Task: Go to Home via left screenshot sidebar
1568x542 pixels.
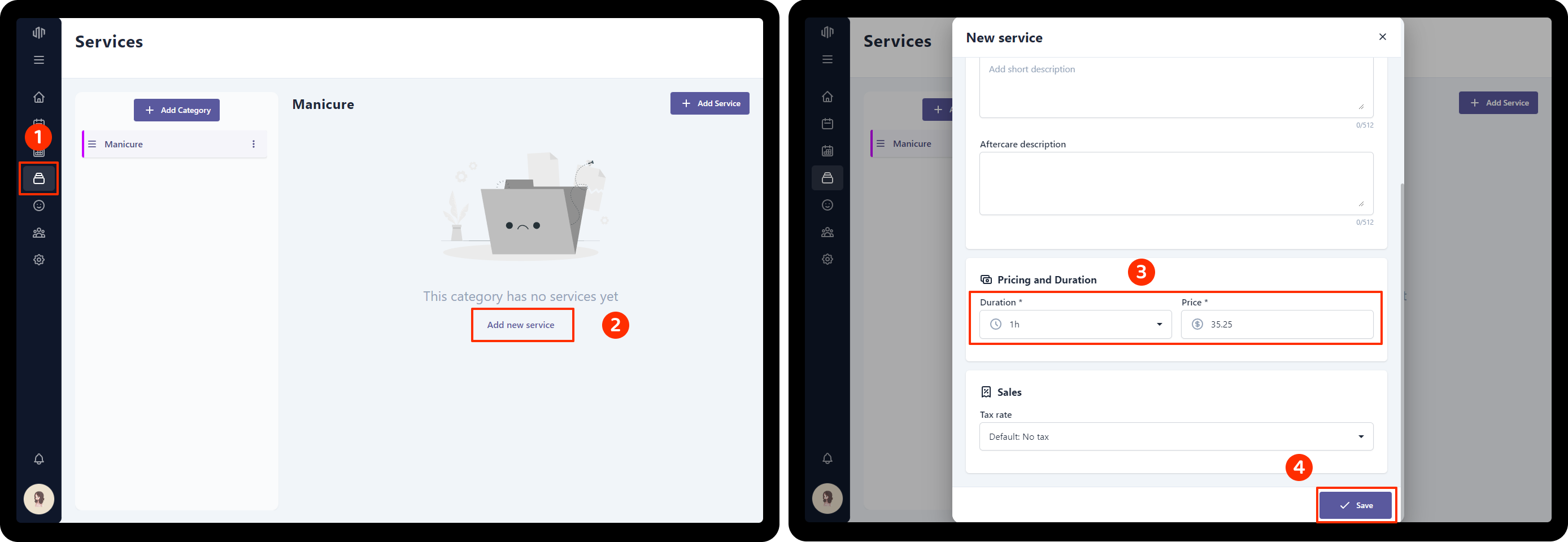Action: tap(39, 97)
